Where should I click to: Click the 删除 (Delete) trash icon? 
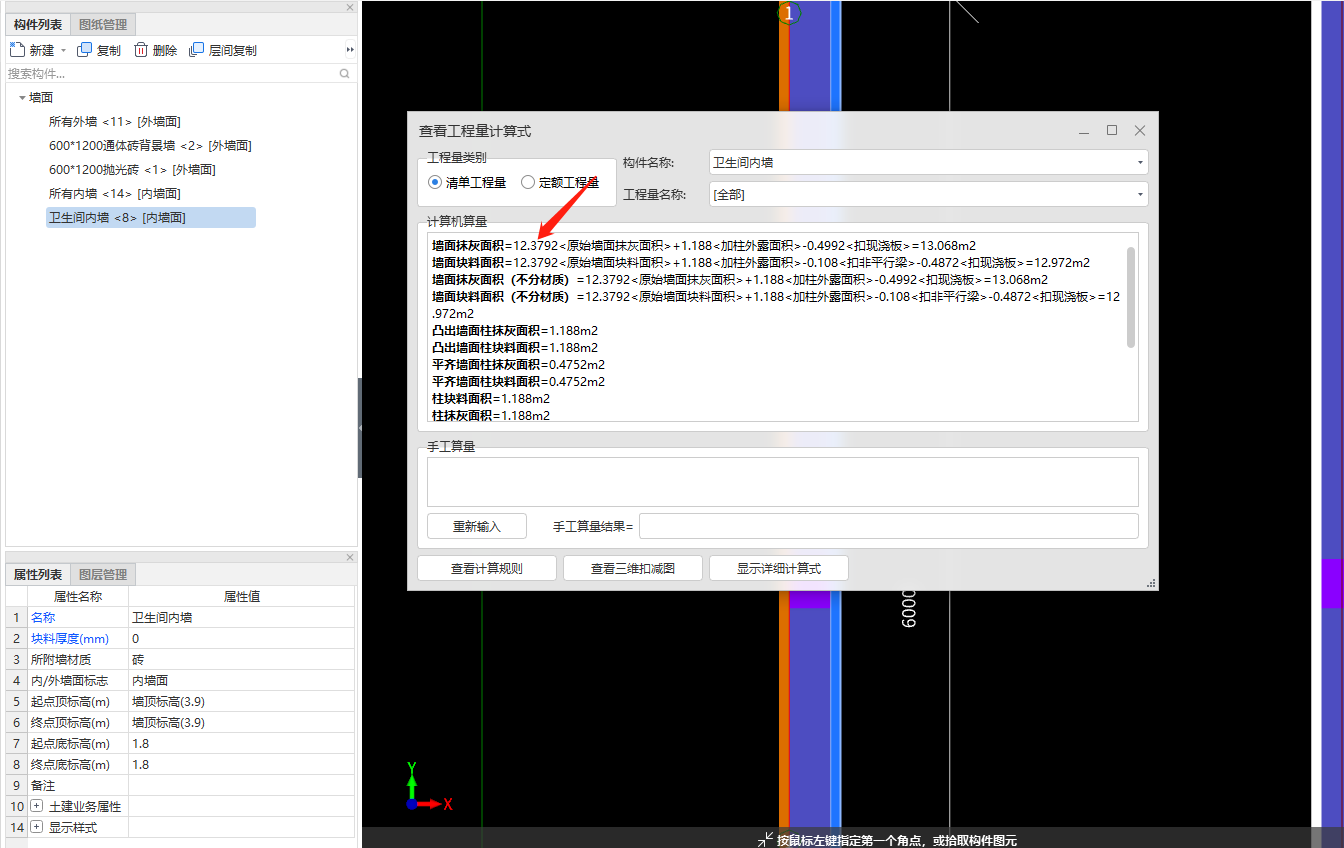(141, 50)
